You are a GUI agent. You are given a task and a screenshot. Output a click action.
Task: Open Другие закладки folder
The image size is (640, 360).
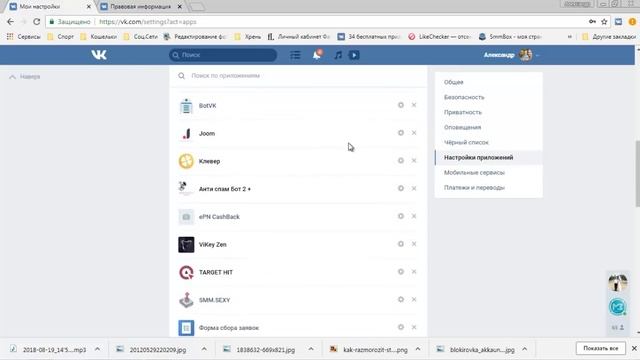coord(609,37)
